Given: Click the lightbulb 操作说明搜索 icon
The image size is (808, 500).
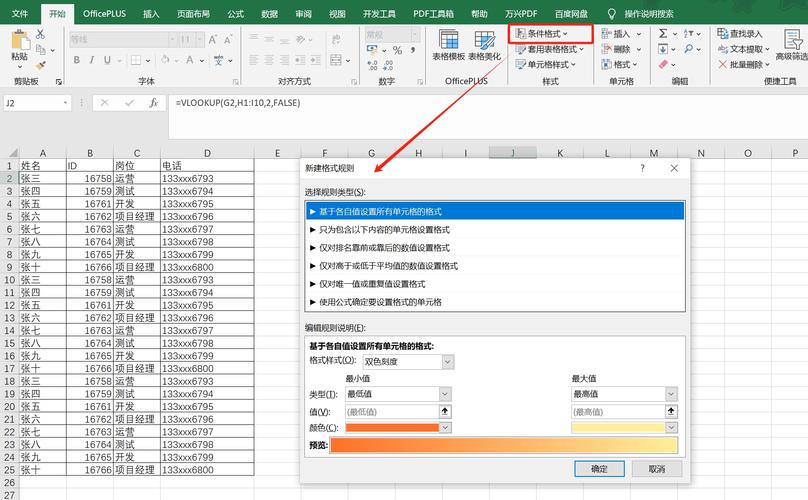Looking at the screenshot, I should [612, 13].
